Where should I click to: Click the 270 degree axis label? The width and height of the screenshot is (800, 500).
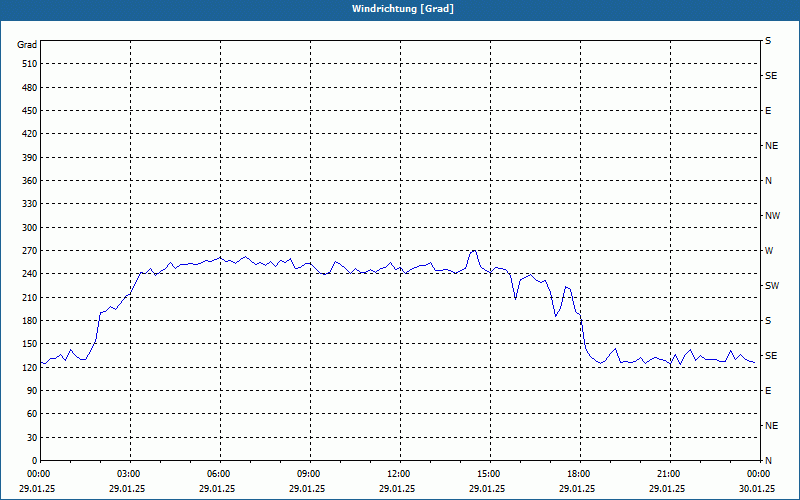click(30, 251)
